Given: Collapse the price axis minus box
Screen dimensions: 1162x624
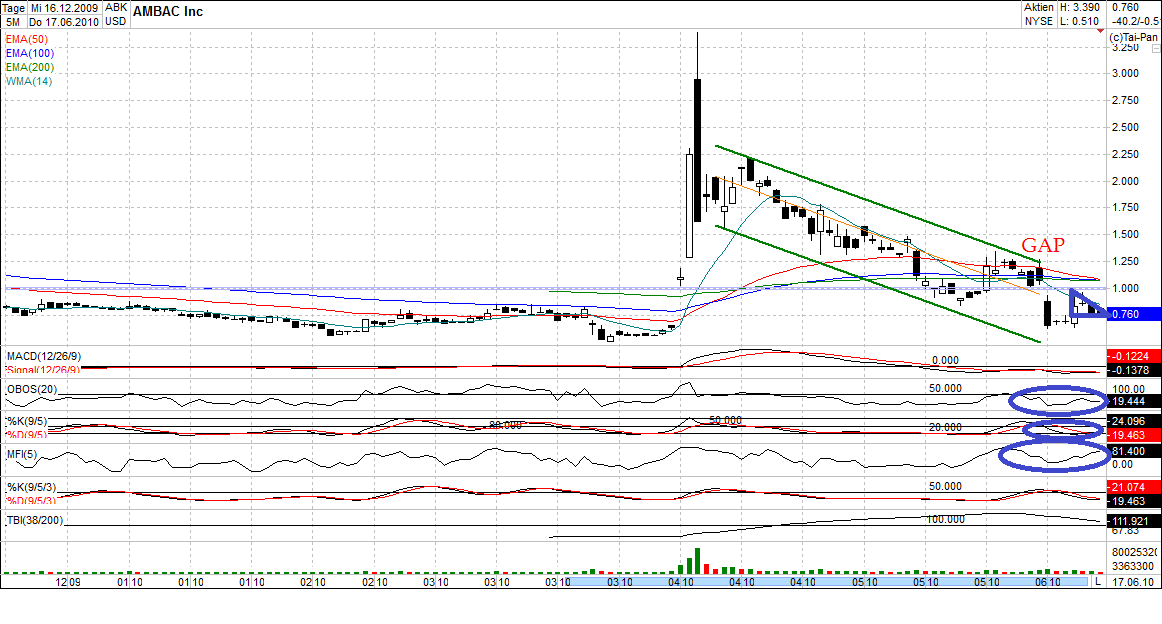Looking at the screenshot, I should pyautogui.click(x=1156, y=48).
